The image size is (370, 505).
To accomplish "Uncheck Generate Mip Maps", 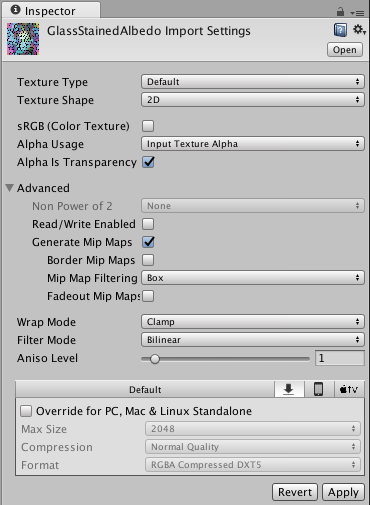I will [148, 242].
